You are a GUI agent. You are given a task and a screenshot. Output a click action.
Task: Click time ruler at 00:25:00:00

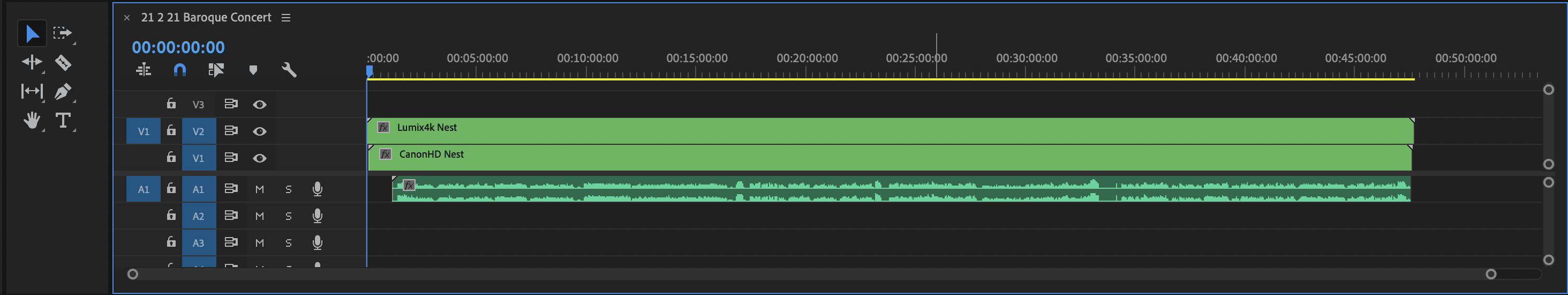916,58
